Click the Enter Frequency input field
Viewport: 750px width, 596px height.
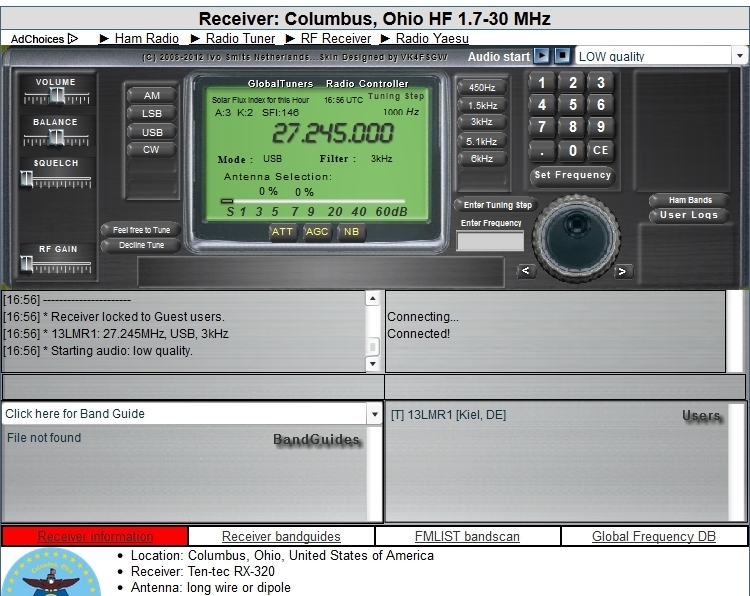pyautogui.click(x=490, y=241)
